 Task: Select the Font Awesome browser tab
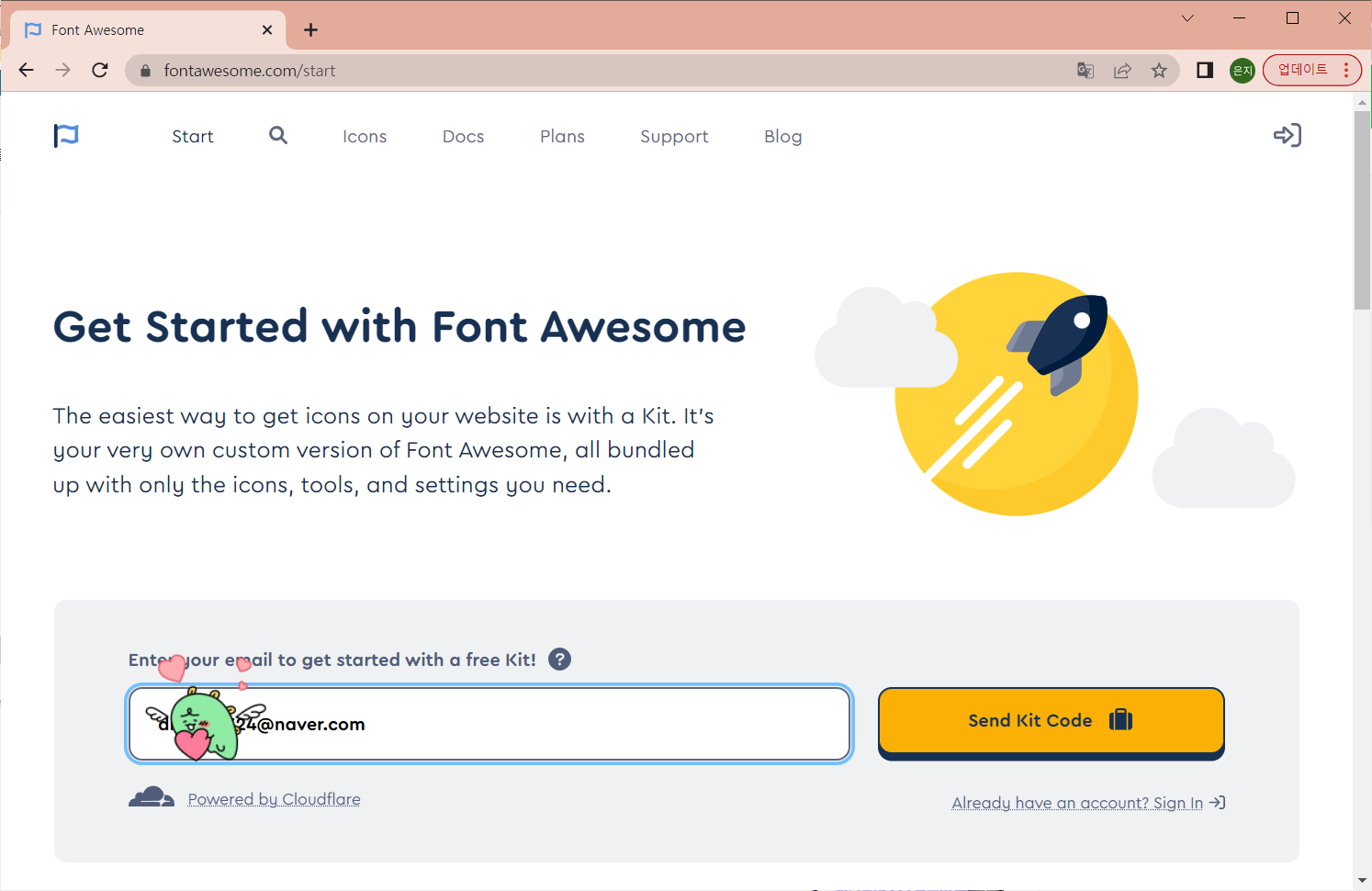coord(147,29)
